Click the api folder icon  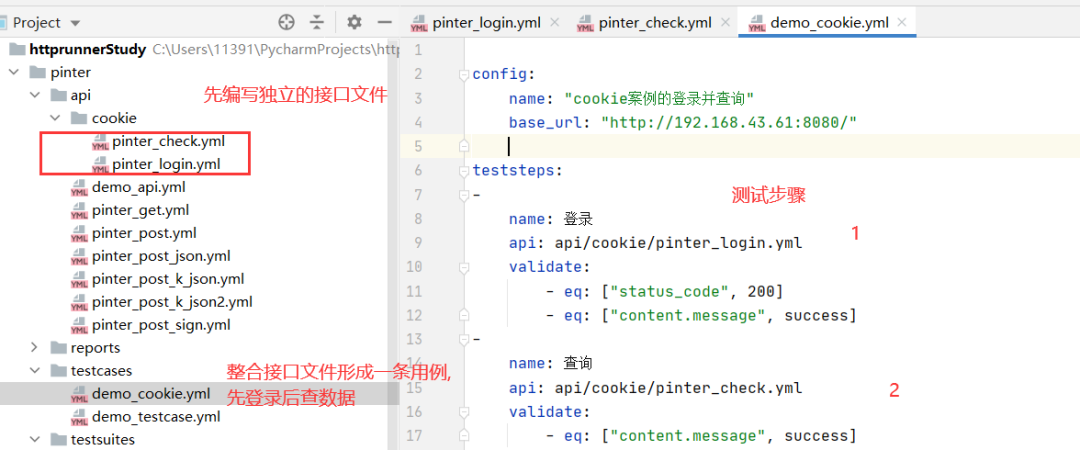click(58, 95)
